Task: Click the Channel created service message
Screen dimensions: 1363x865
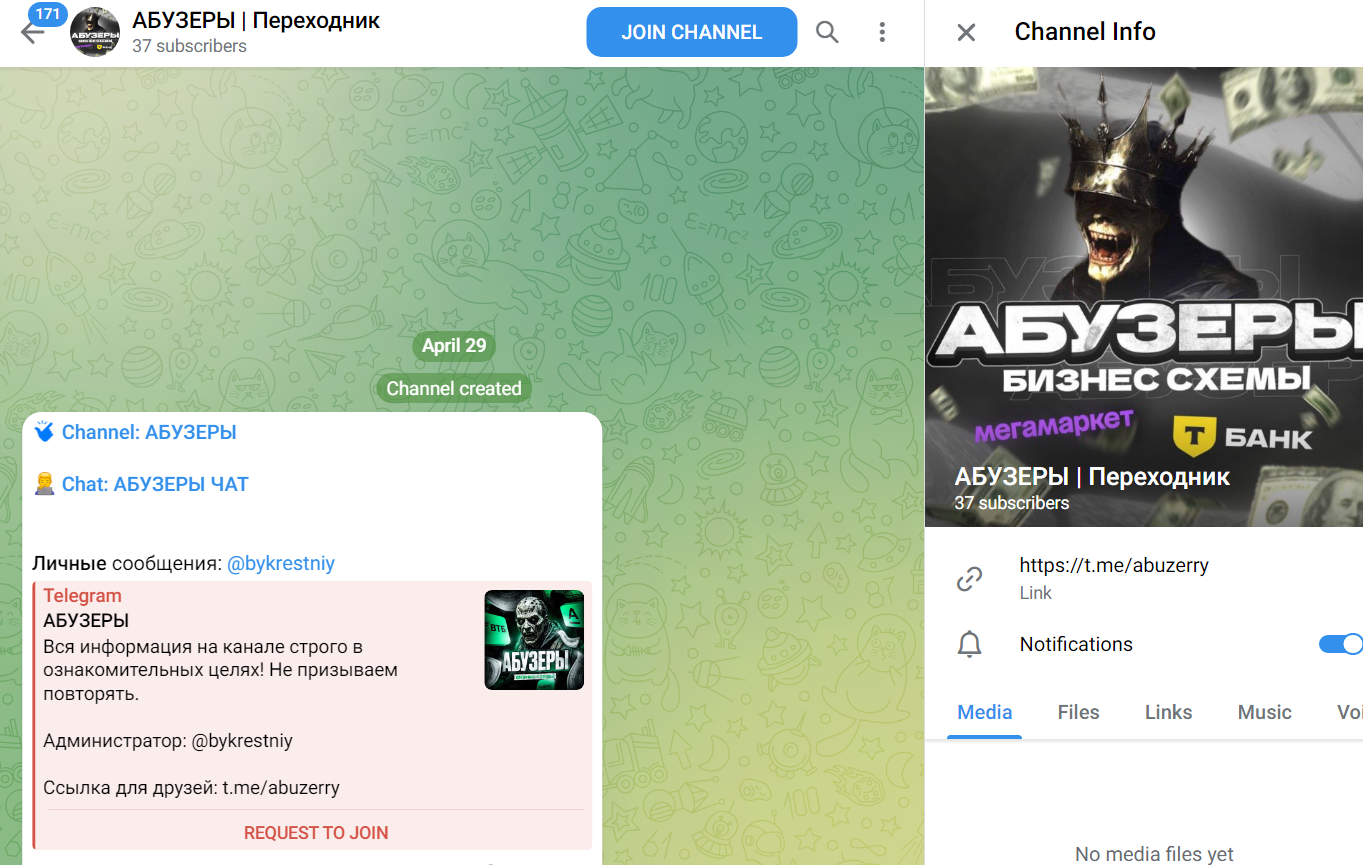Action: click(454, 389)
